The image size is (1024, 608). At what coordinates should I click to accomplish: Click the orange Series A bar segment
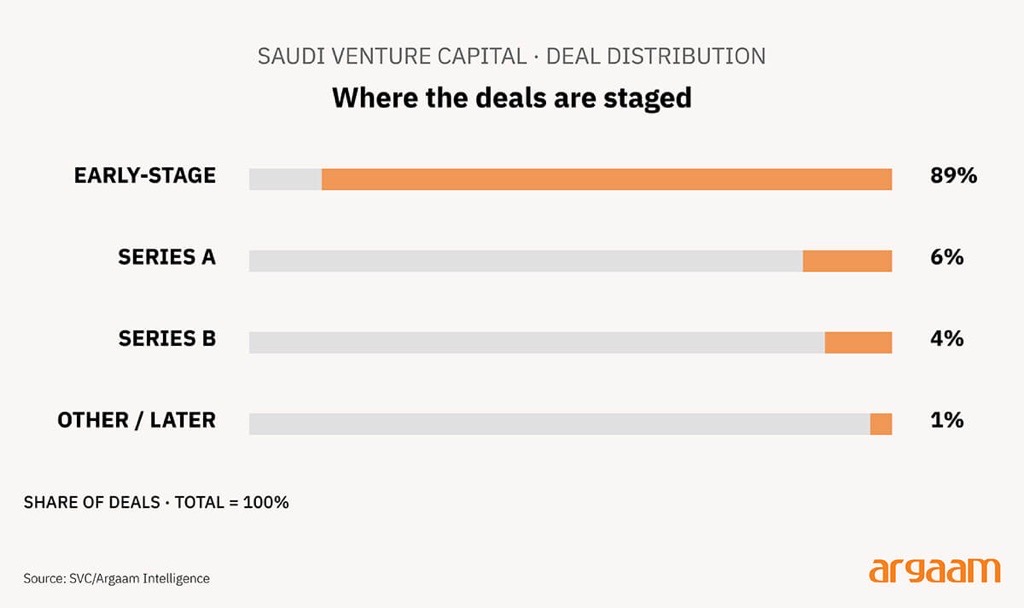pos(847,261)
